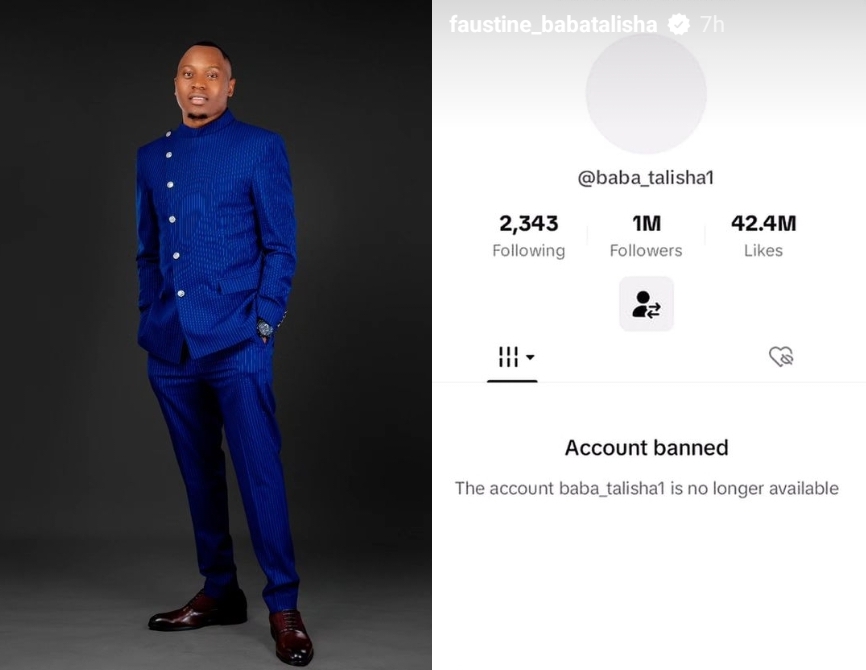Click the switch account person icon
The image size is (866, 670).
(x=646, y=304)
